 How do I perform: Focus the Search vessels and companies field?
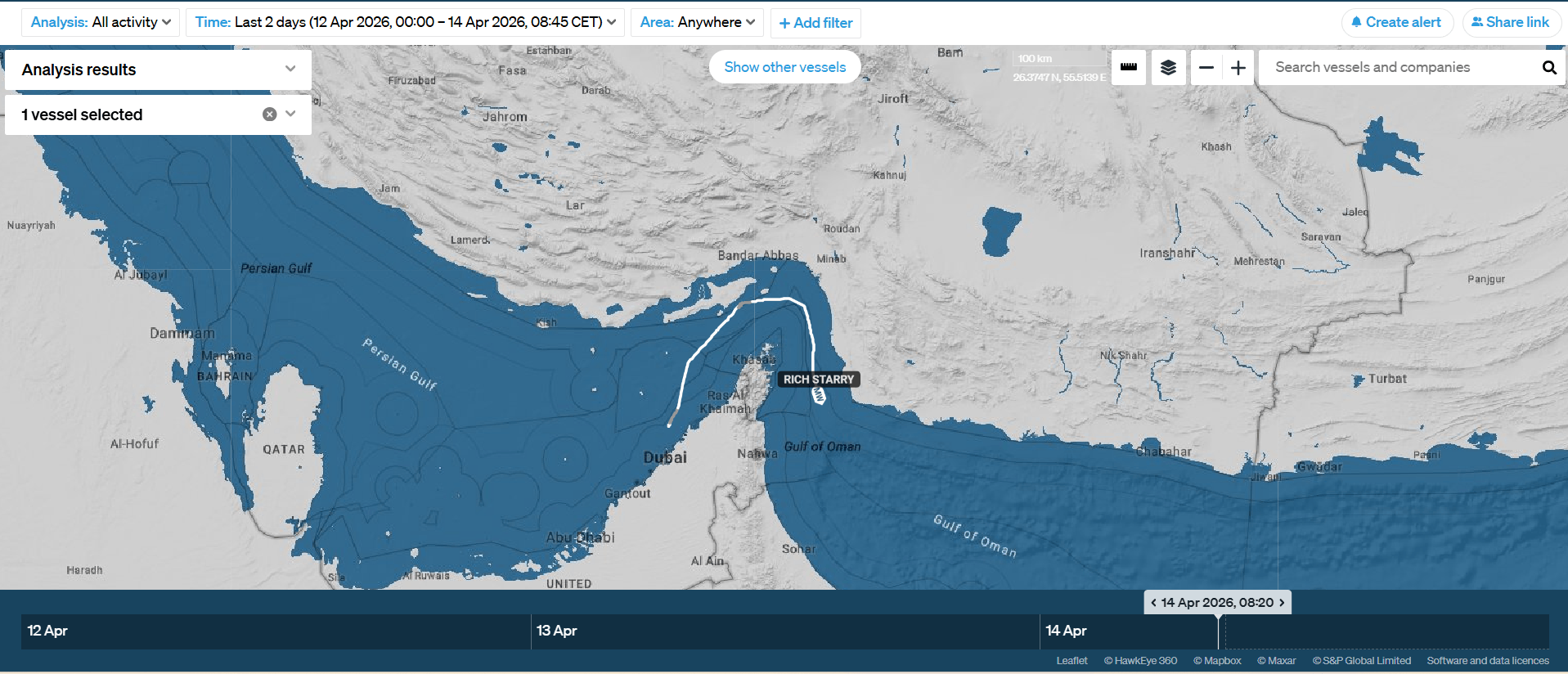pos(1399,67)
